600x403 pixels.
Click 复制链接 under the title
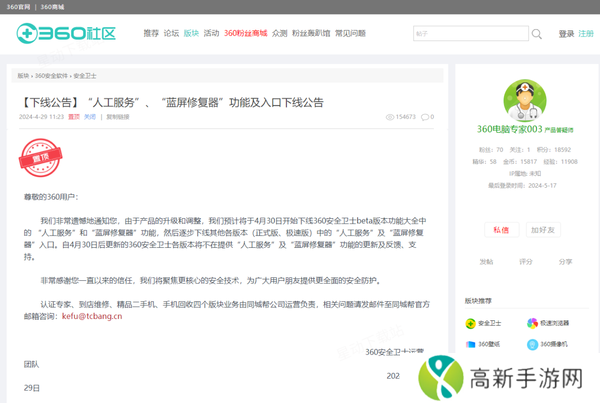(117, 117)
